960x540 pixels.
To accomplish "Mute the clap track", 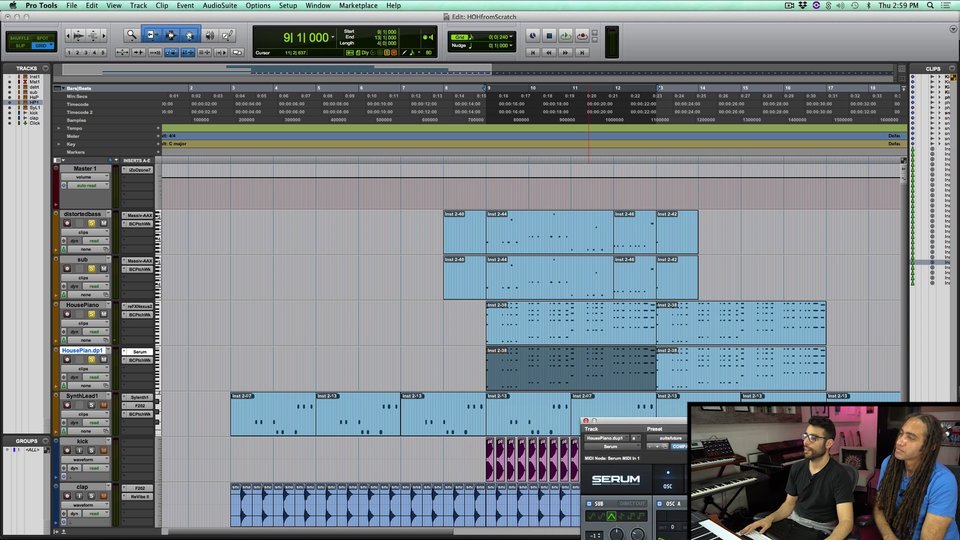I will [x=103, y=496].
